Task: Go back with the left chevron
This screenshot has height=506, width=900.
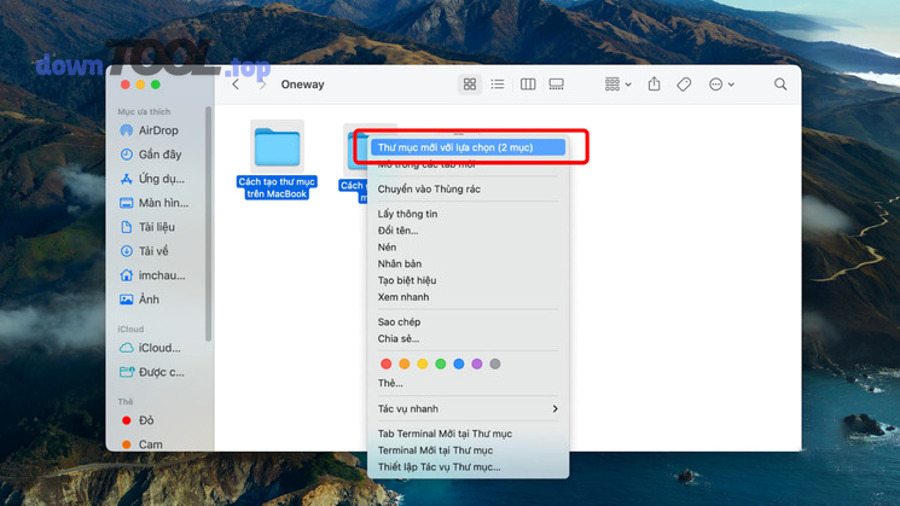Action: (x=236, y=85)
